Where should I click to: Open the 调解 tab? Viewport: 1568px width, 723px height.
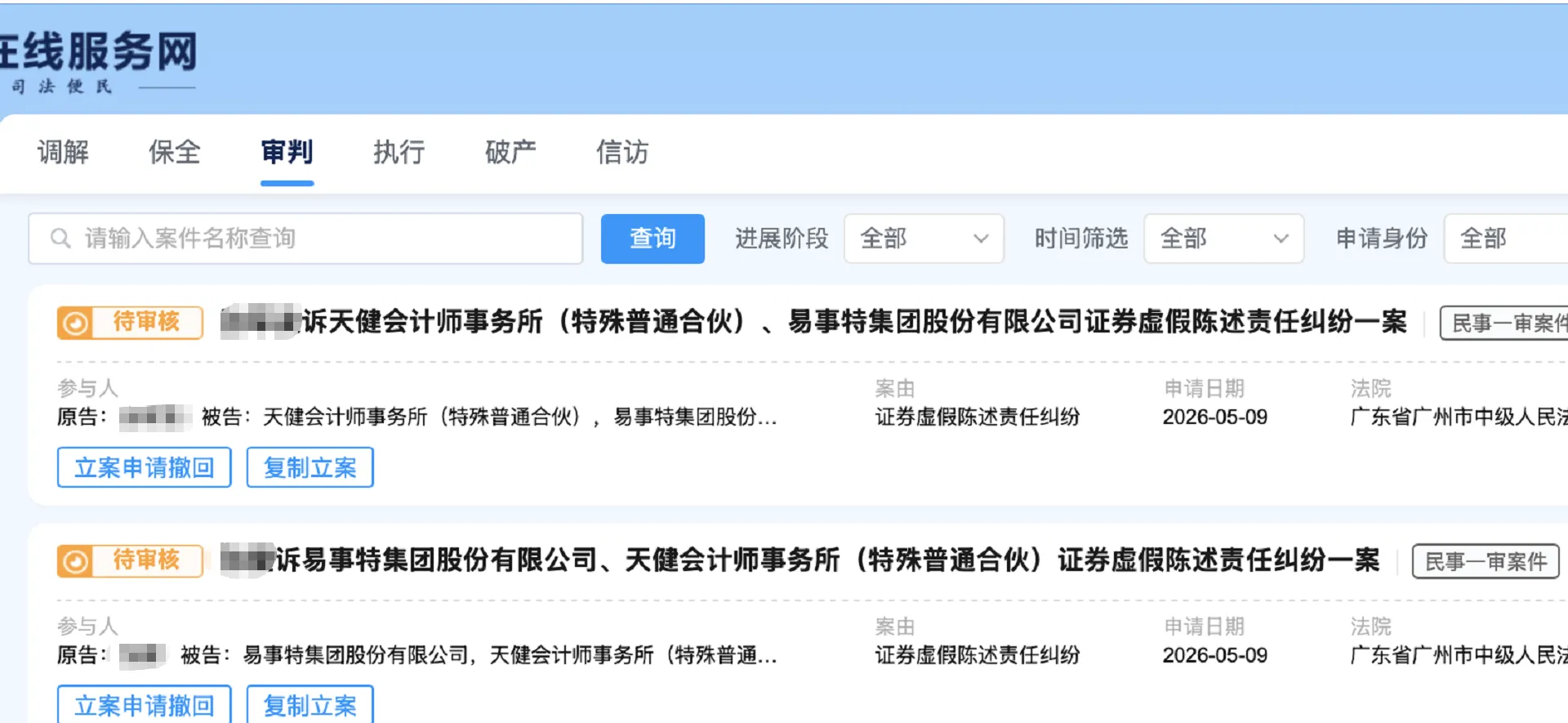[63, 152]
